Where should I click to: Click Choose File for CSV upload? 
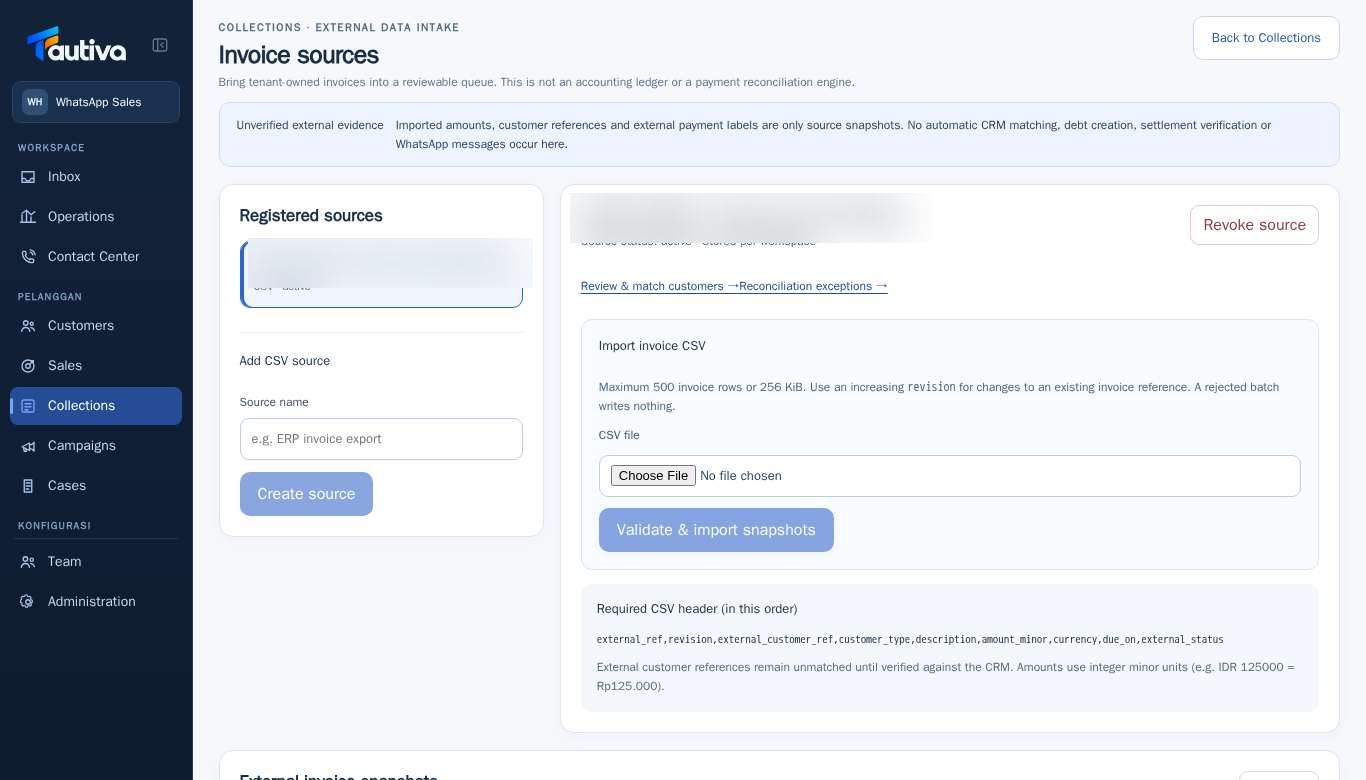click(653, 476)
